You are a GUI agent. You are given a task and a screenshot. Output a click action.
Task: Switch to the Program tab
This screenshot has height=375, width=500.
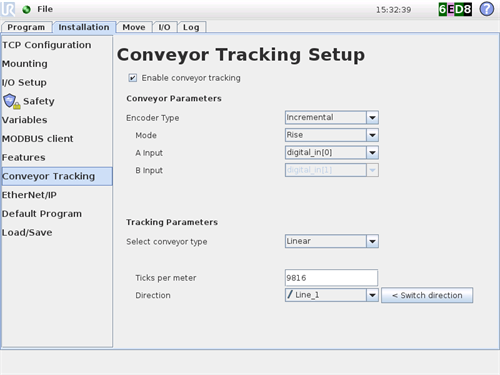pos(26,27)
